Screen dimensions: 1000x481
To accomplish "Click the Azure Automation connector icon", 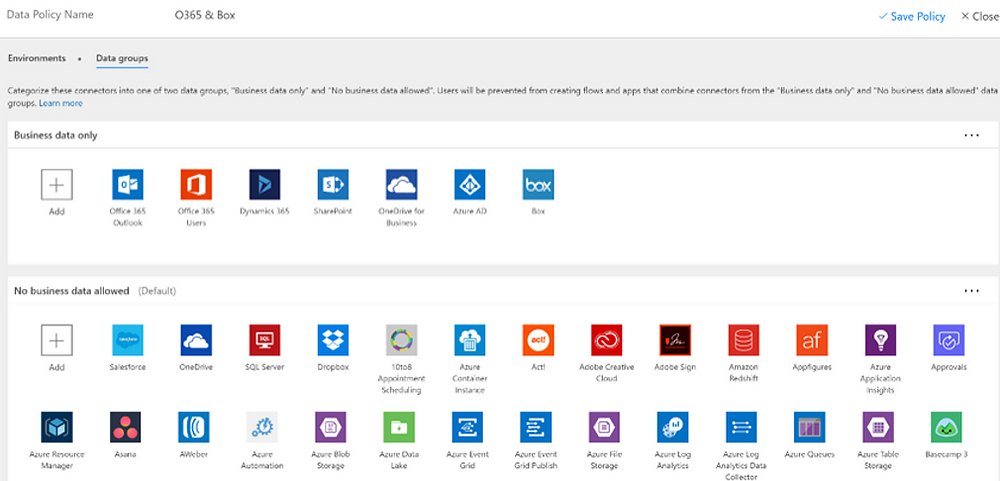I will coord(262,427).
